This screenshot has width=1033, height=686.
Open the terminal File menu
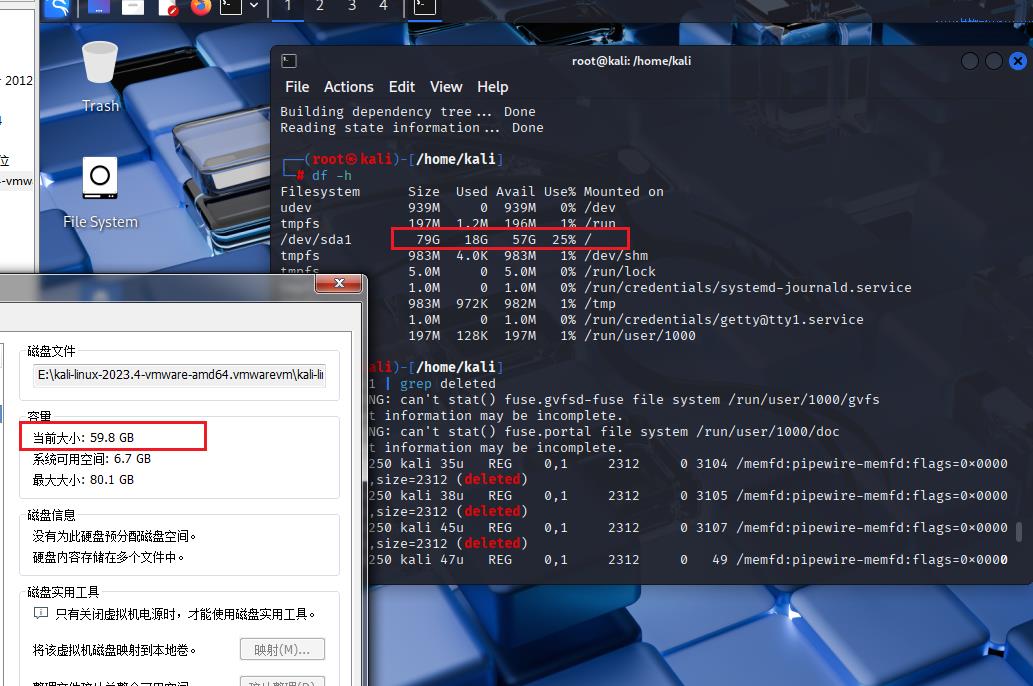[x=296, y=87]
